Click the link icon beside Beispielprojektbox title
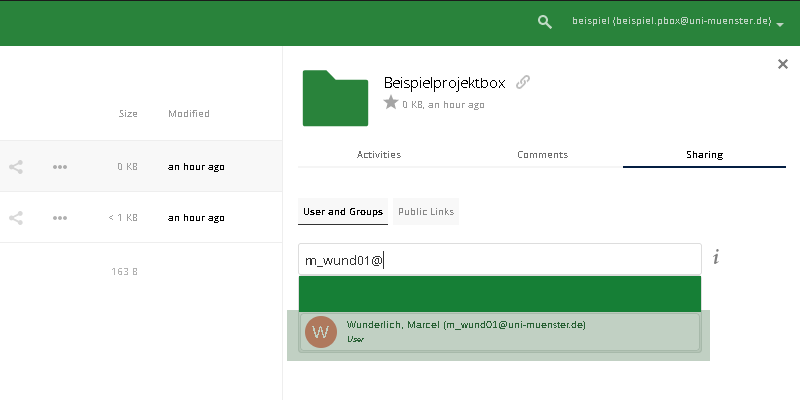 click(523, 82)
